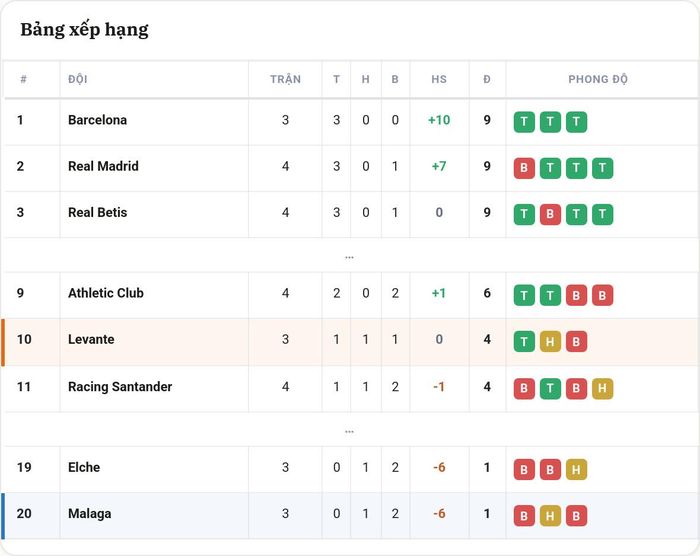Click Levante's yellow H form badge
The image size is (700, 556).
point(550,342)
